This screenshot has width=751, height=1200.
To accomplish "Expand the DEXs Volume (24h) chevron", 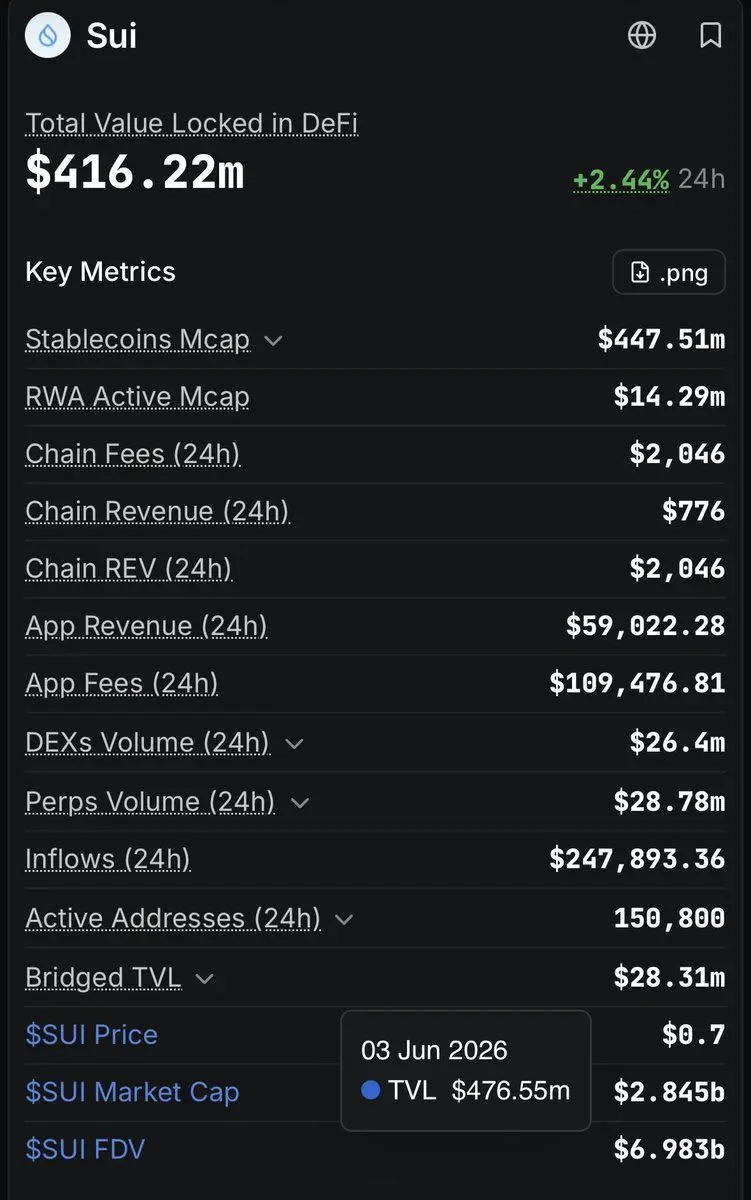I will point(294,743).
